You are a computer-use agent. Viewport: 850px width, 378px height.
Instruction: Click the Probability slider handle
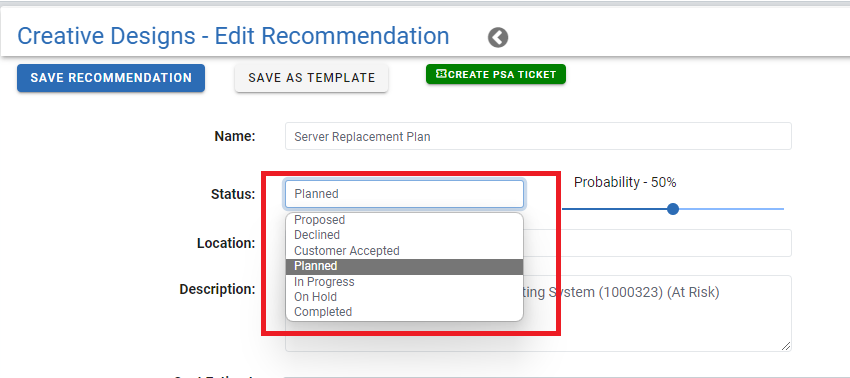click(673, 209)
